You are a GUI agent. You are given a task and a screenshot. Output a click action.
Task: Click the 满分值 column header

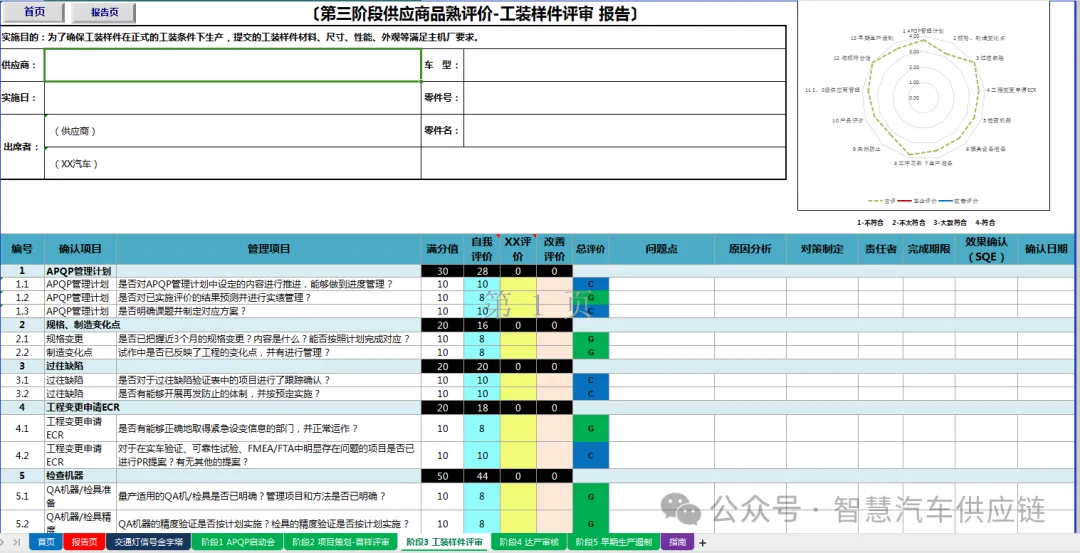(442, 249)
